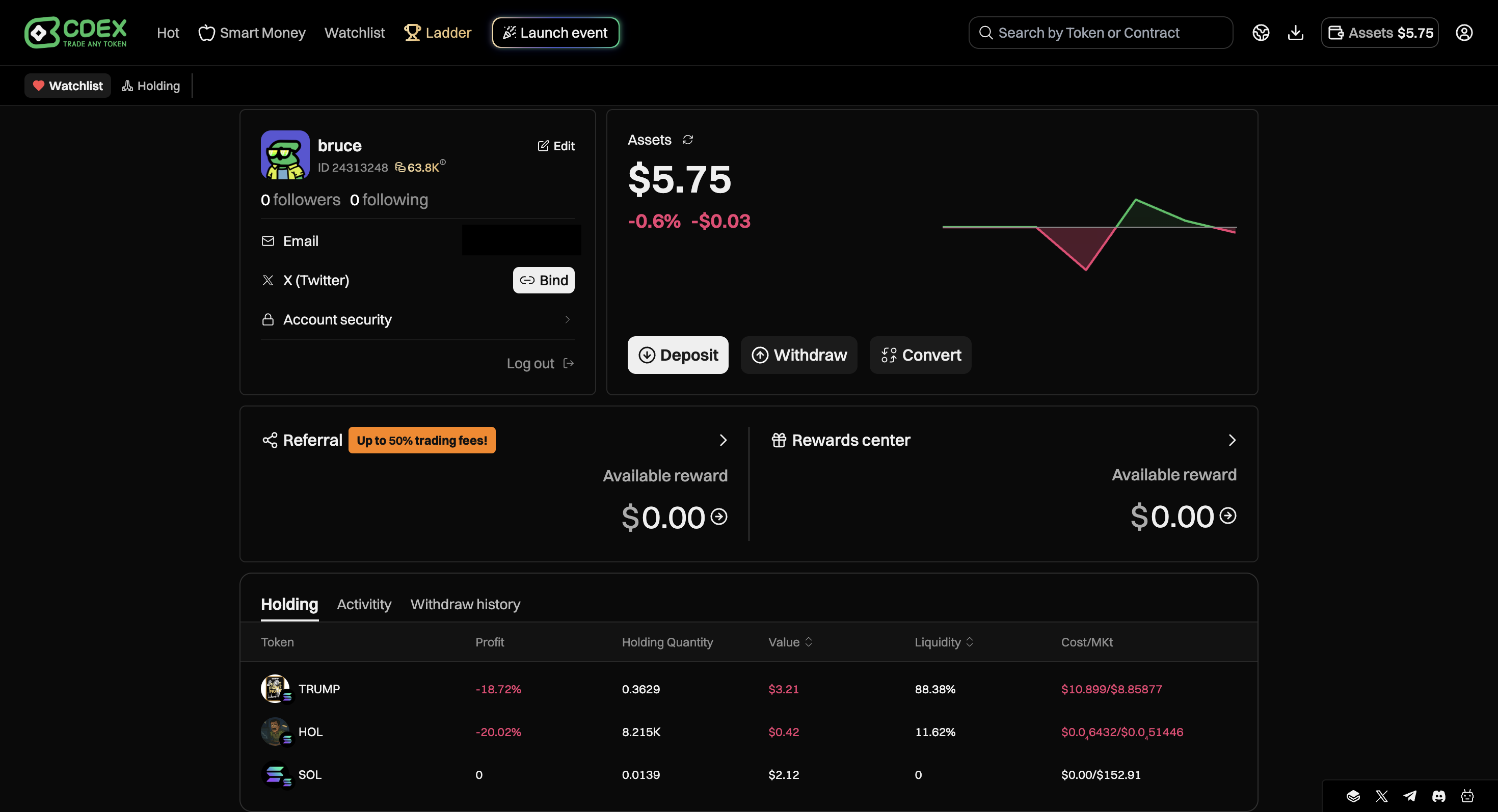Open Smart Money menu item
The height and width of the screenshot is (812, 1498).
(x=252, y=33)
